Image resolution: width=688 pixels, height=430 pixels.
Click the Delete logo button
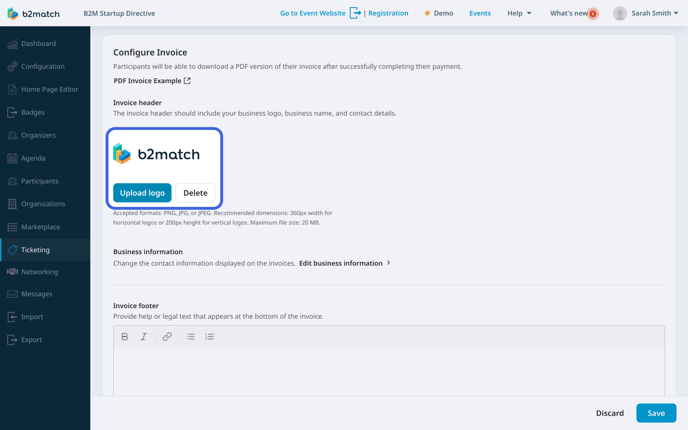point(195,193)
